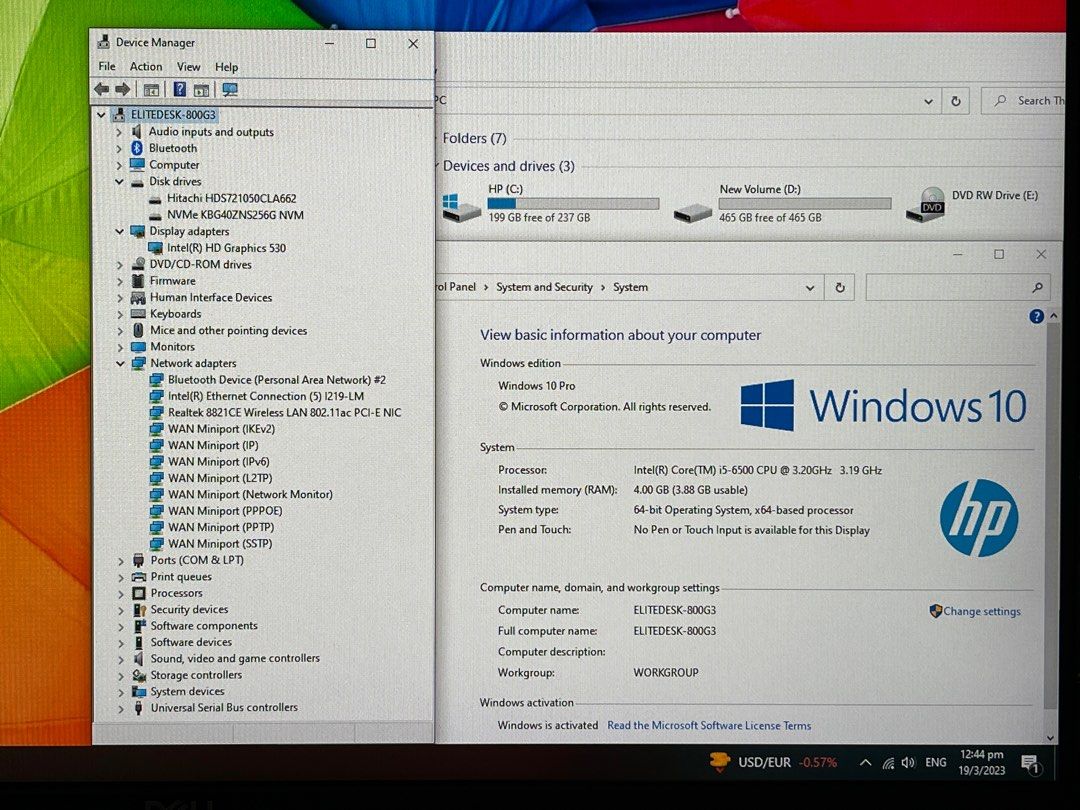This screenshot has height=810, width=1080.
Task: Click Scan for hardware changes toolbar icon
Action: point(230,89)
